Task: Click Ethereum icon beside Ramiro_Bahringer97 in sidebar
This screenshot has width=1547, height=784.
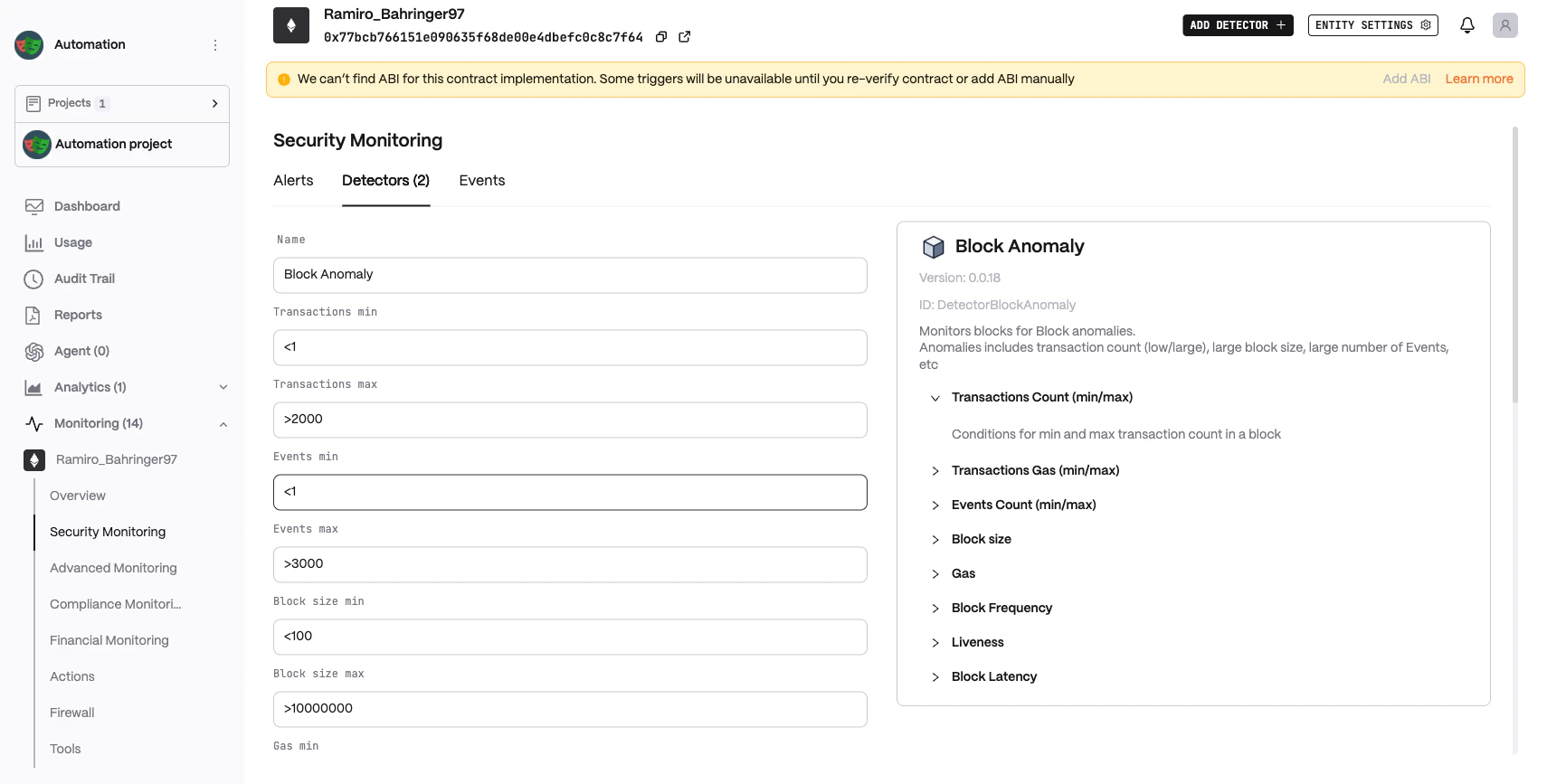Action: (x=34, y=459)
